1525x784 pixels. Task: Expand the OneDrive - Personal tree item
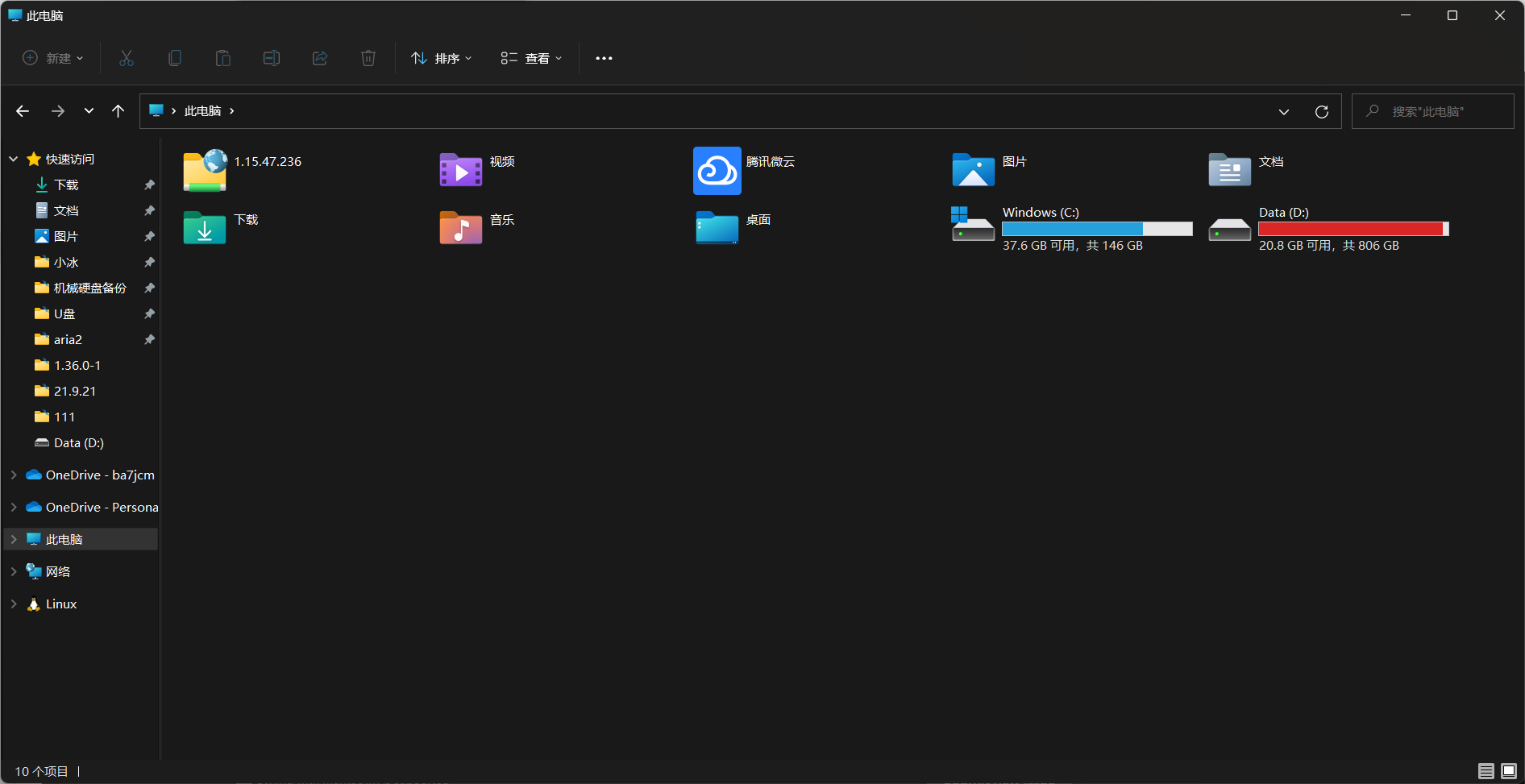click(x=13, y=507)
